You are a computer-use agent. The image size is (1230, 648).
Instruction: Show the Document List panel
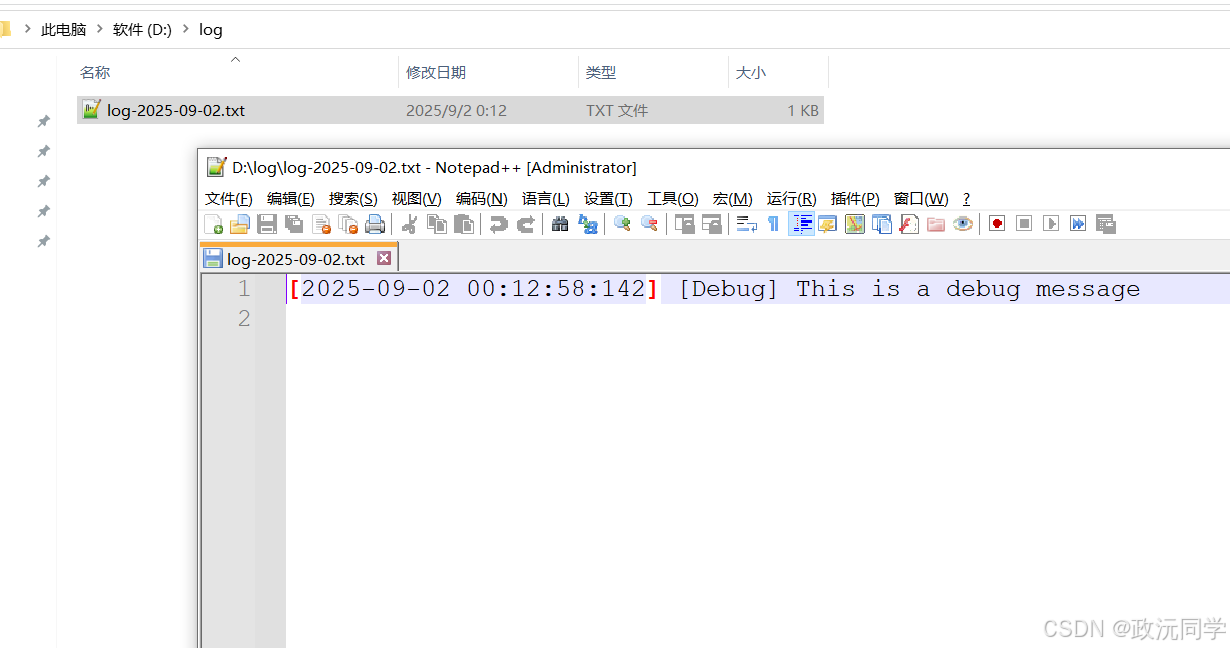[881, 224]
